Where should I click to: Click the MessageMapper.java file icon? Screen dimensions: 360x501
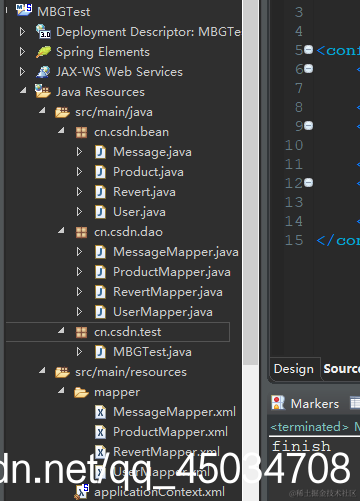tap(100, 252)
